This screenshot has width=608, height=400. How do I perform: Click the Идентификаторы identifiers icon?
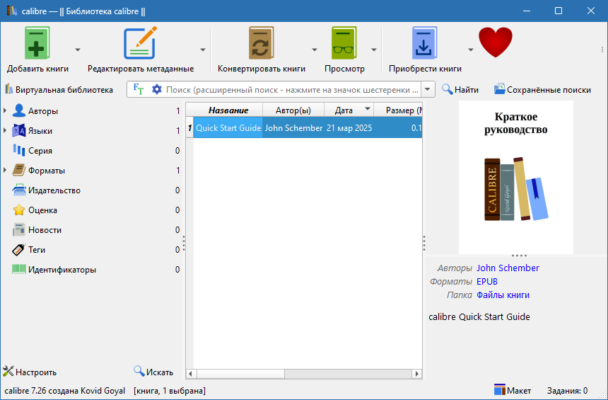[19, 269]
